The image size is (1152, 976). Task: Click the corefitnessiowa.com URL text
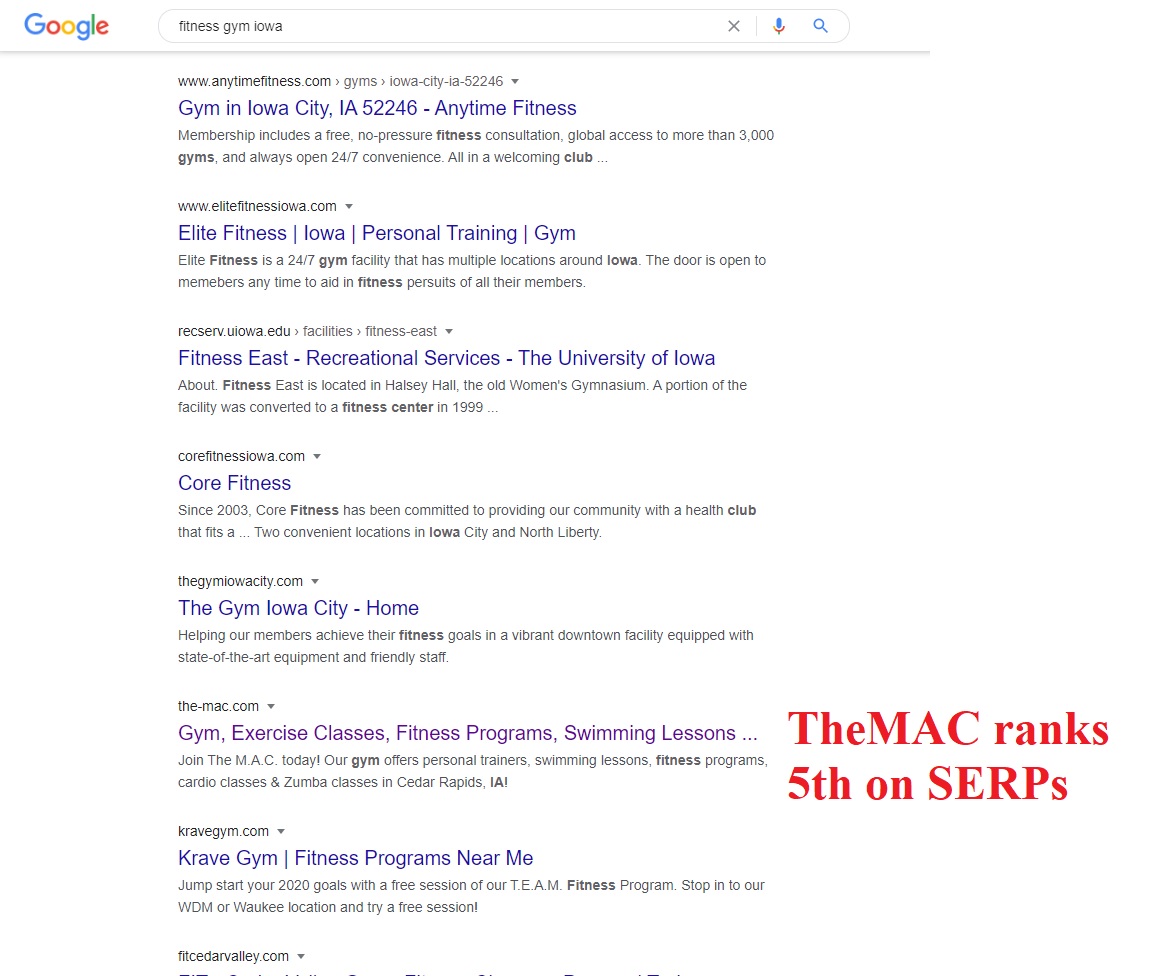241,456
